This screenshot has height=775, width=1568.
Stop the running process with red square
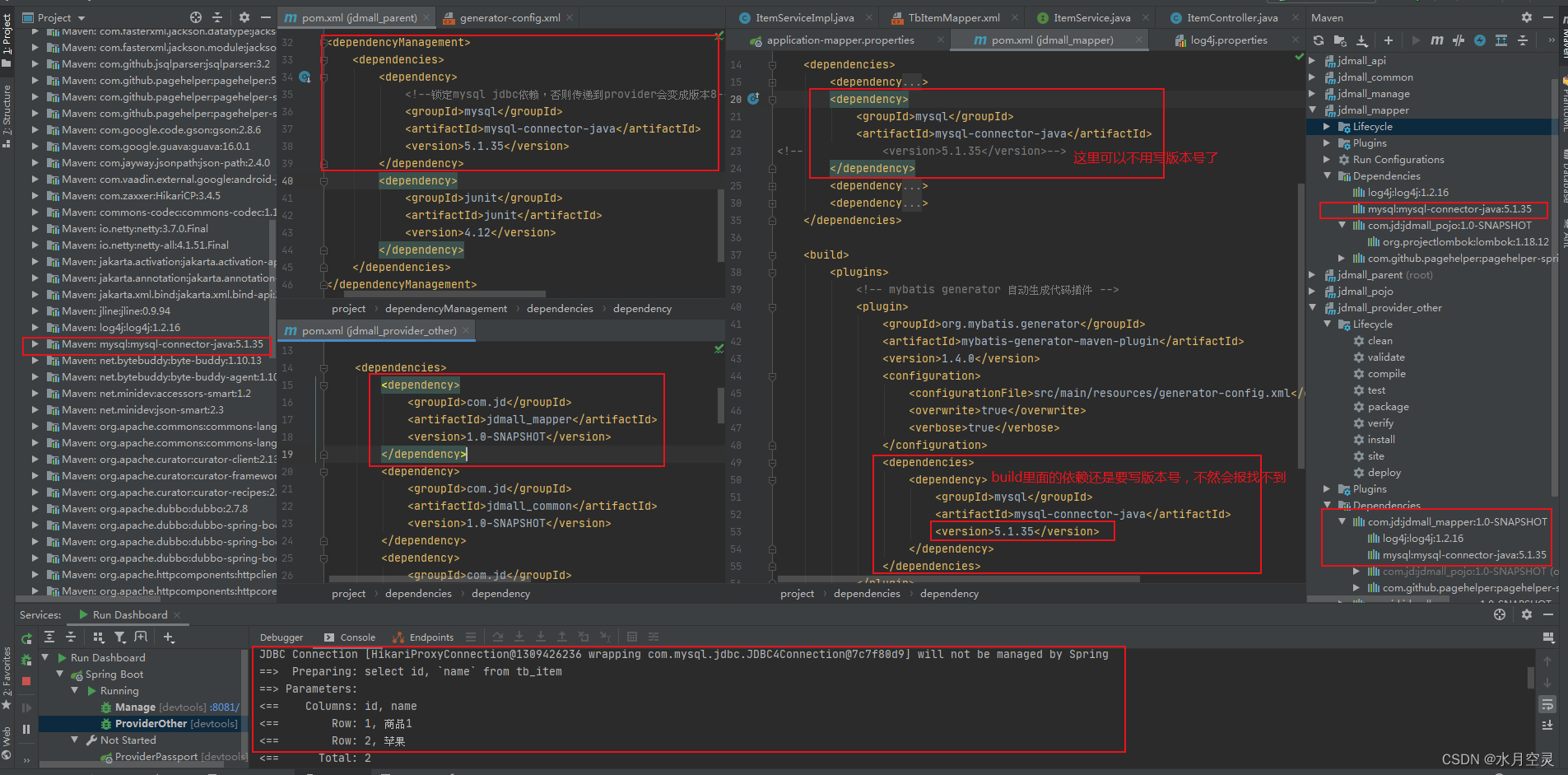[26, 681]
